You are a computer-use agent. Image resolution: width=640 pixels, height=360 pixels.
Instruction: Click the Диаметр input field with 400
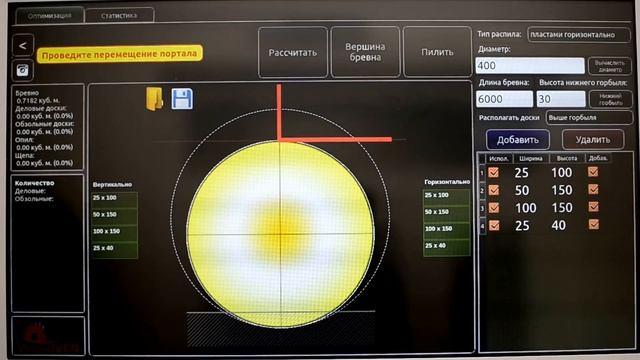coord(530,66)
